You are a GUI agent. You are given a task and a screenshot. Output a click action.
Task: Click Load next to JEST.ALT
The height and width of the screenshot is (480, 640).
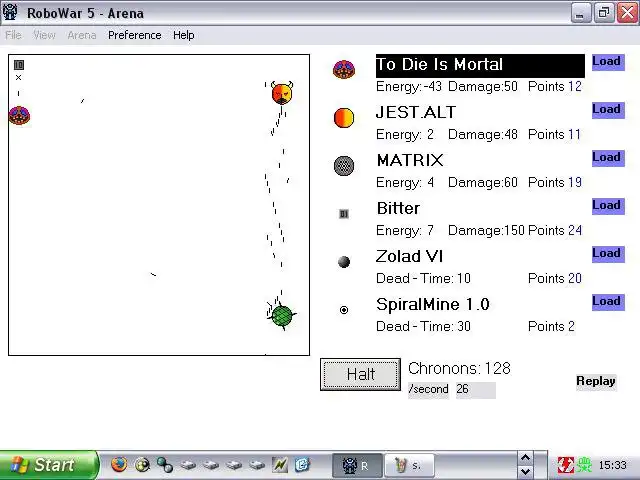tap(608, 110)
